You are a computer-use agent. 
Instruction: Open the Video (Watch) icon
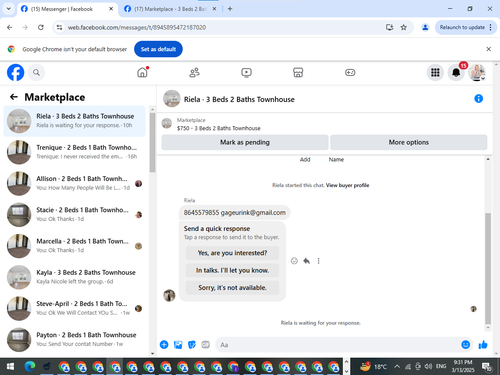[246, 72]
